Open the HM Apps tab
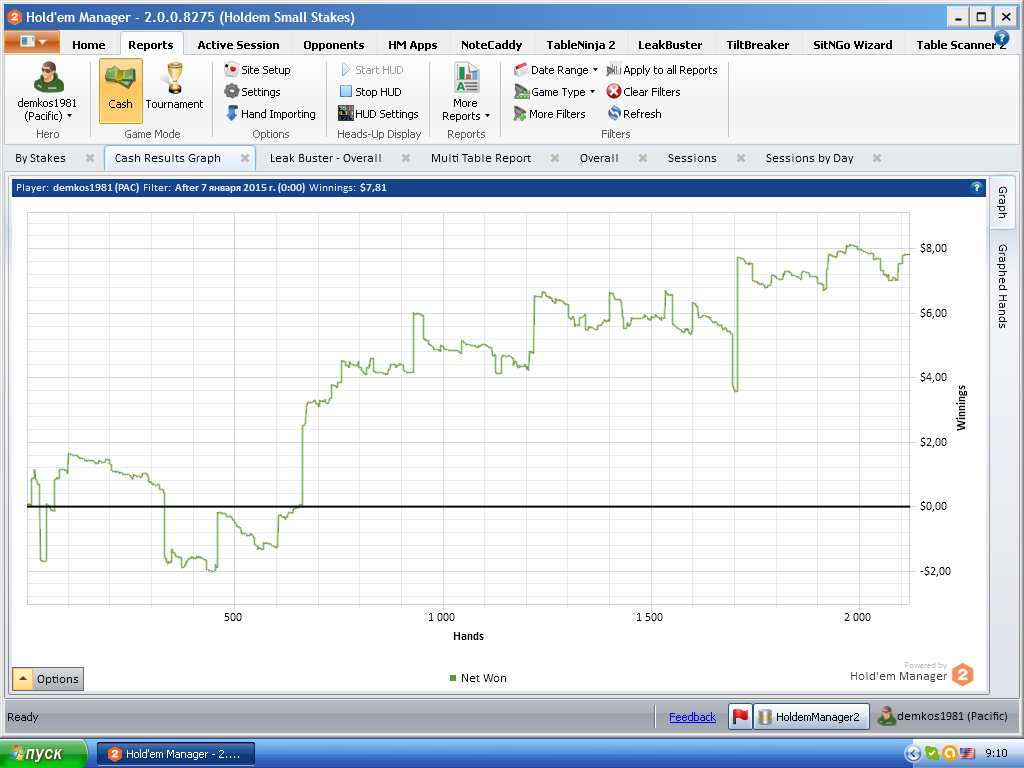The width and height of the screenshot is (1024, 768). [413, 45]
